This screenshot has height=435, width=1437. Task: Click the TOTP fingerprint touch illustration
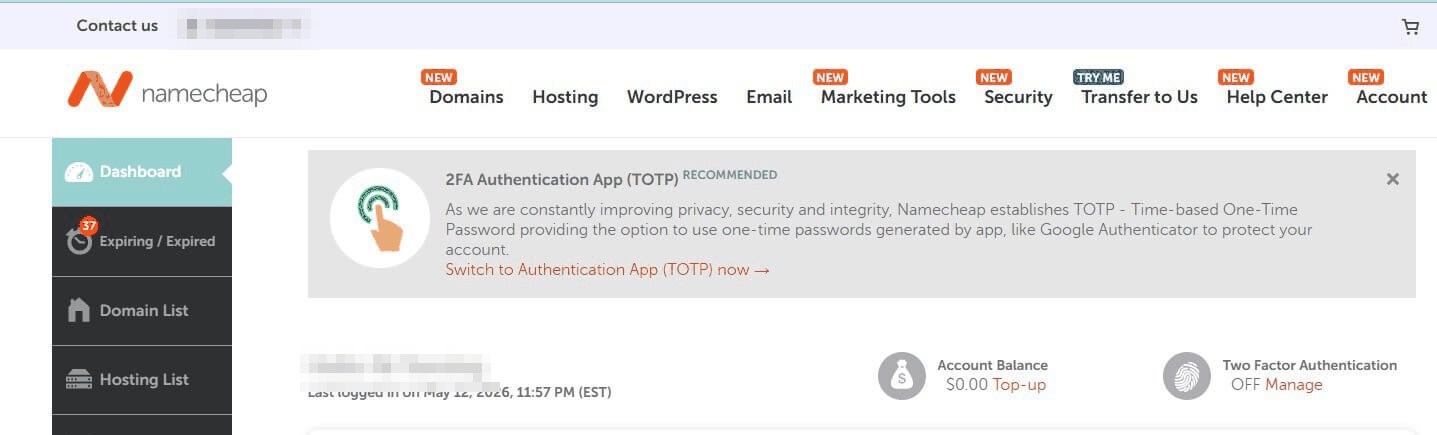point(379,218)
